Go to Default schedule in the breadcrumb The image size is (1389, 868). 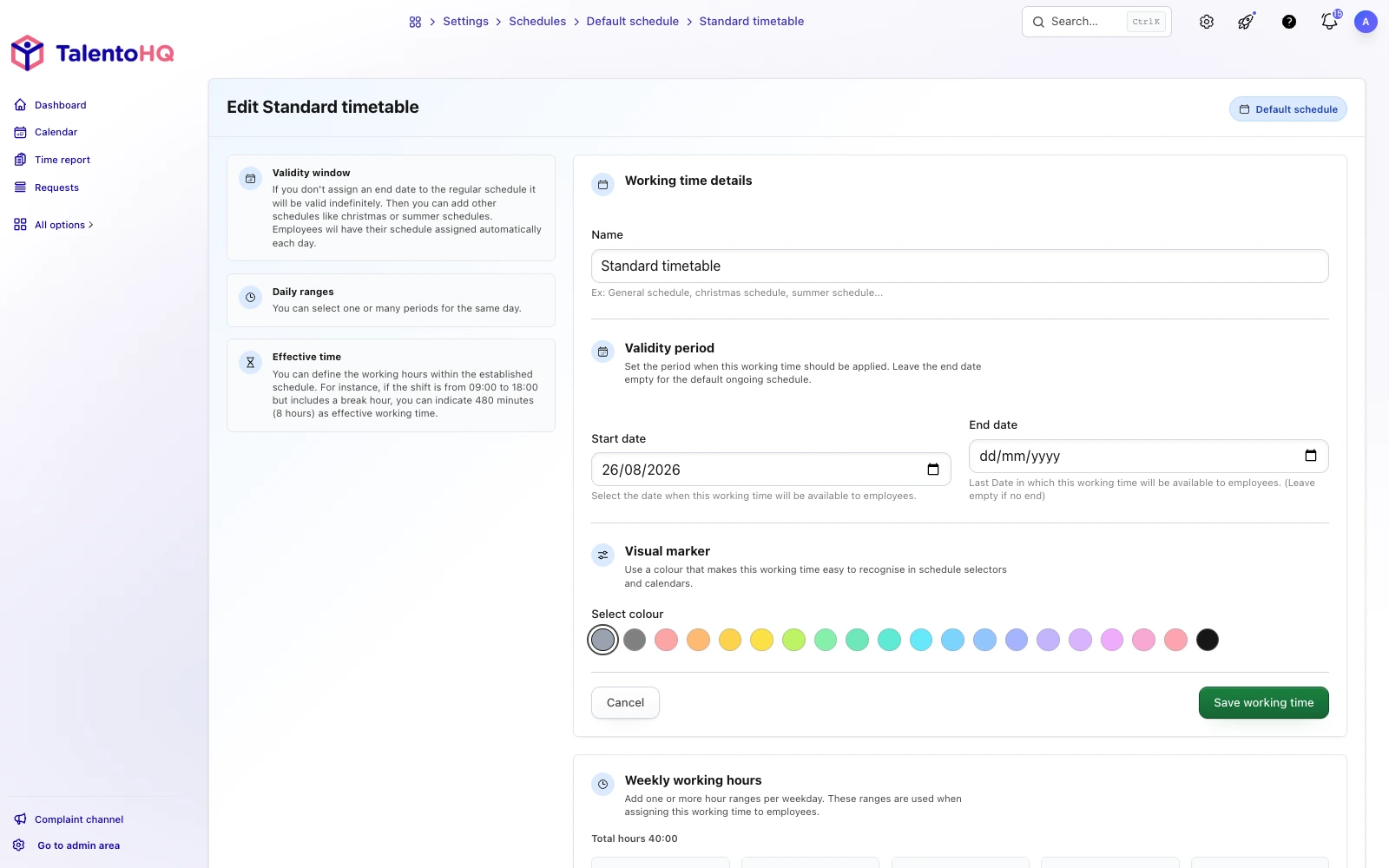tap(632, 22)
